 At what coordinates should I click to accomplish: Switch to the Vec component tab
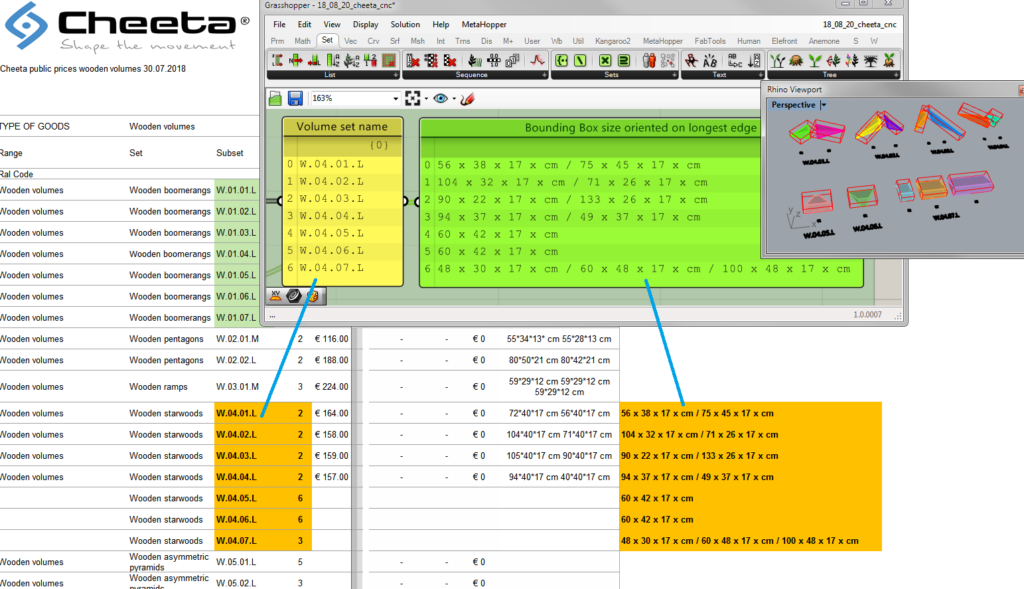(x=351, y=41)
